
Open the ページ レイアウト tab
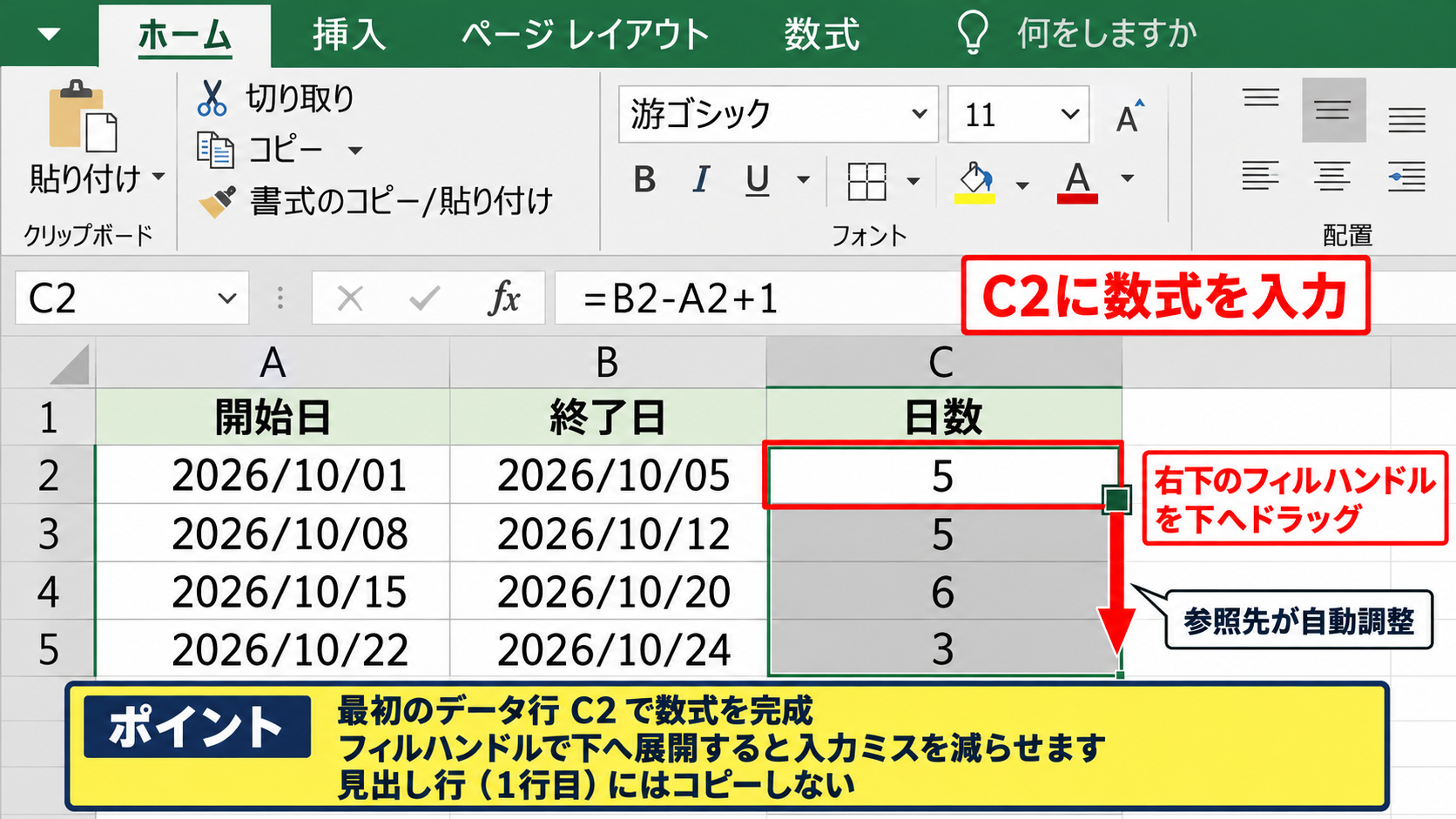(585, 35)
